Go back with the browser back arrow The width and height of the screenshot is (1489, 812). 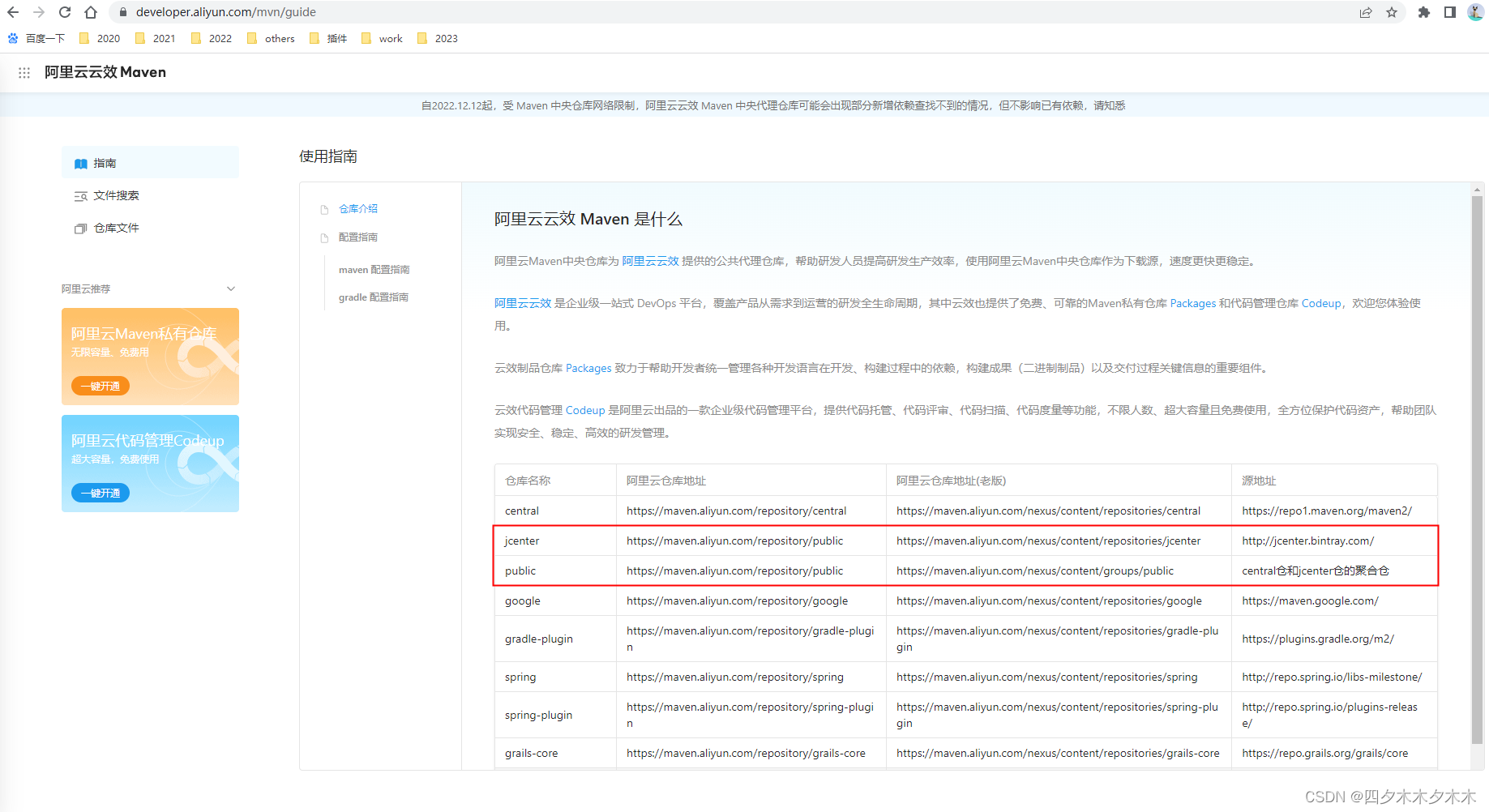click(x=13, y=12)
